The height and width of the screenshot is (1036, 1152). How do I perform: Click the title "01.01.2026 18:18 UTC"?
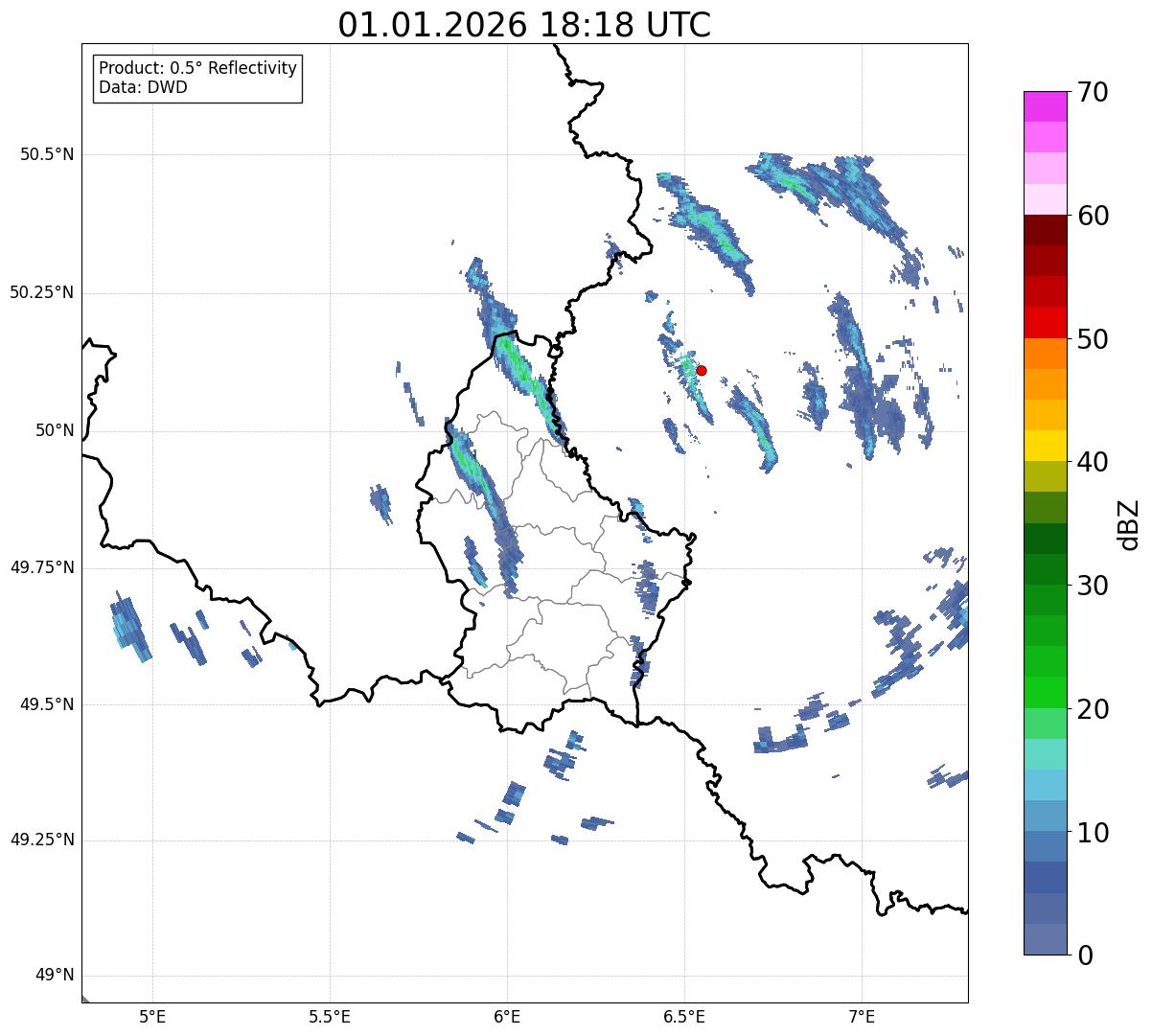pos(524,25)
